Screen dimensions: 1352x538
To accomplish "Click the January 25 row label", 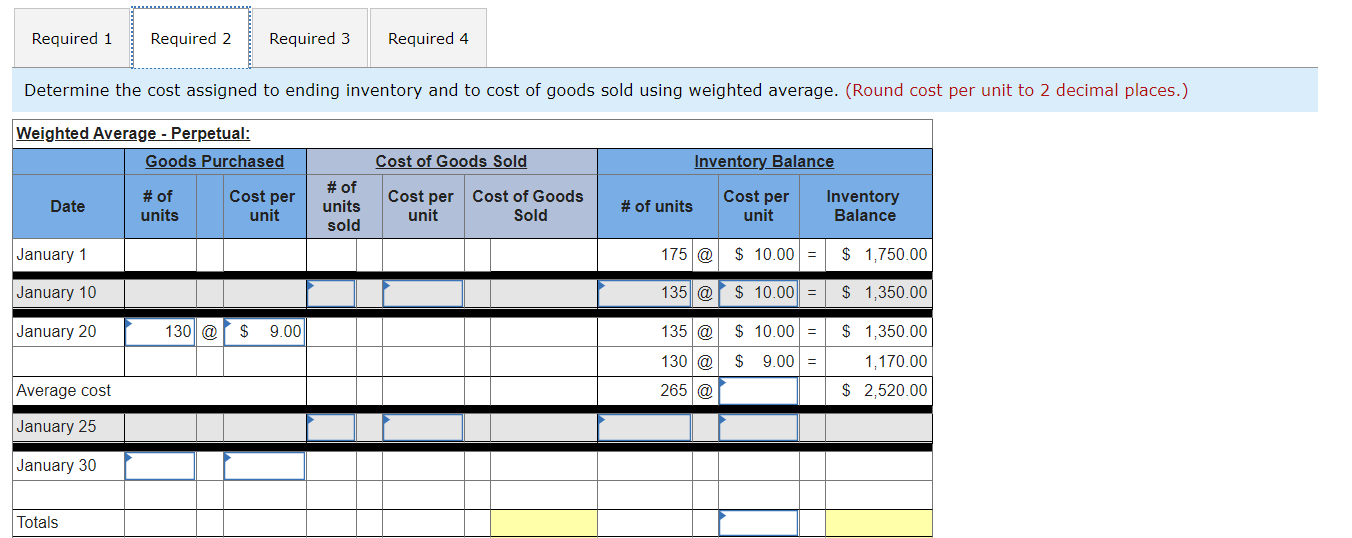I will (x=57, y=427).
